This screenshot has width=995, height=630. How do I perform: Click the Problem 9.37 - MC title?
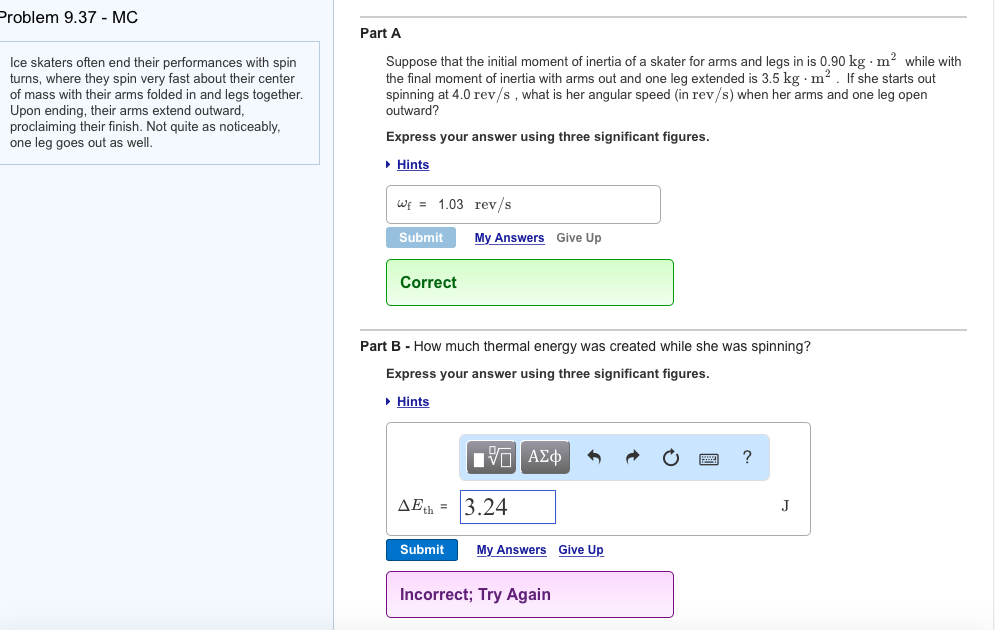(x=68, y=17)
